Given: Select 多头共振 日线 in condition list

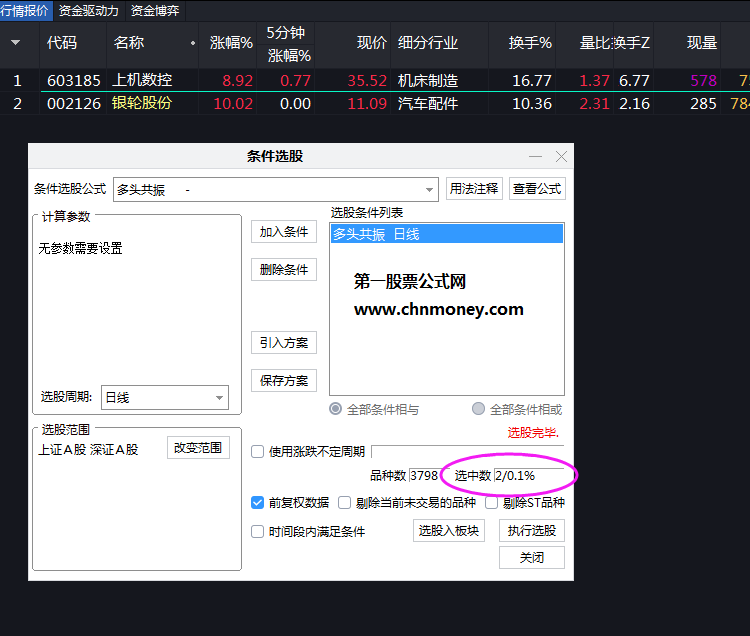Looking at the screenshot, I should (x=447, y=234).
